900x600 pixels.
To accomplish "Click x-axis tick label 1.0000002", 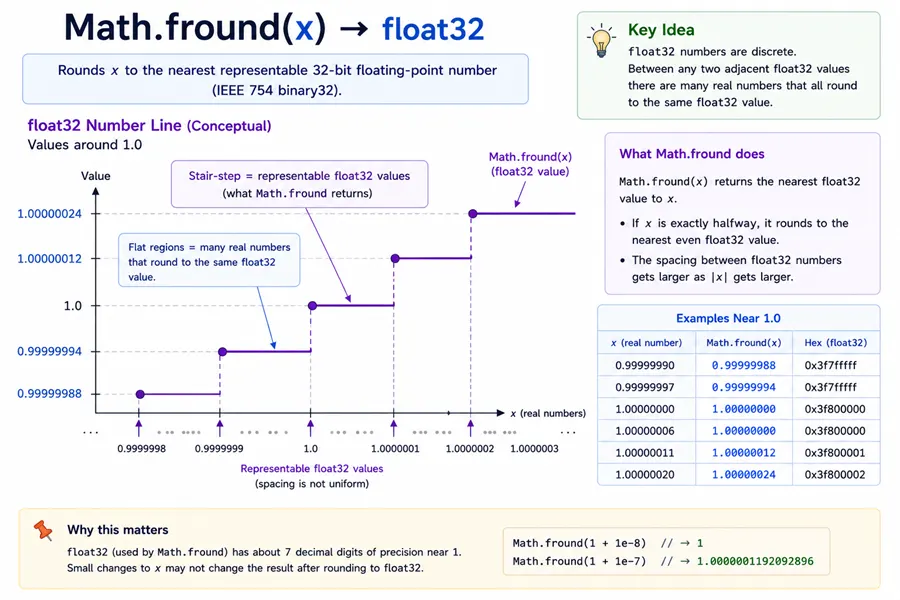I will coord(470,448).
